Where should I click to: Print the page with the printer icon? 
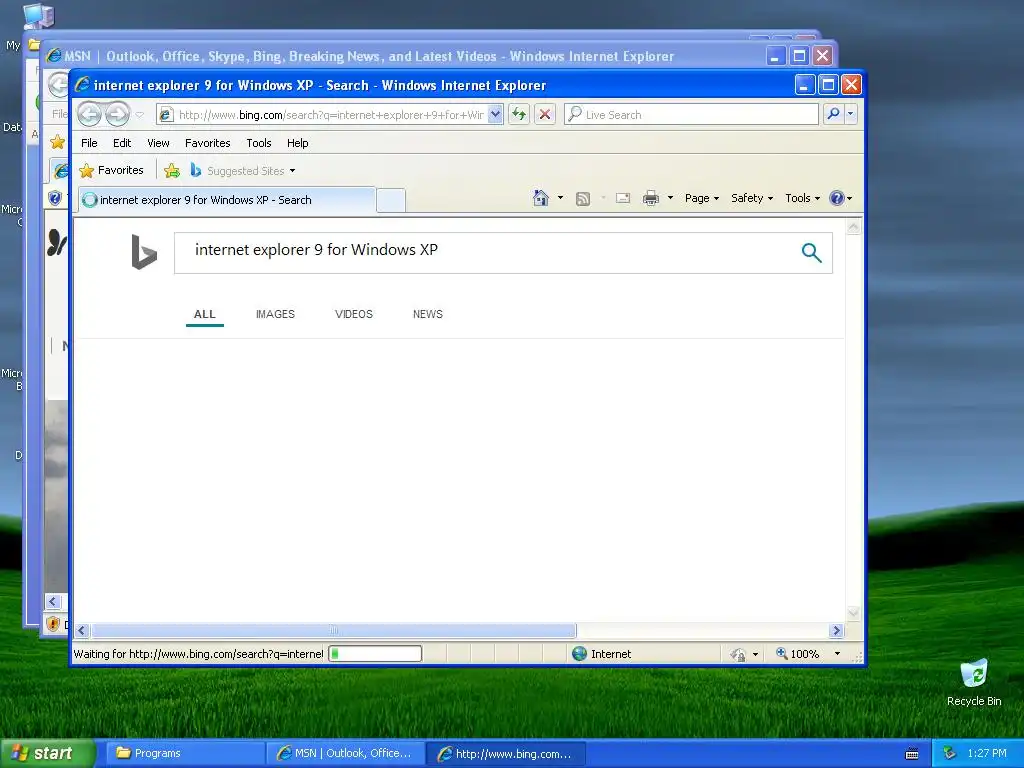[651, 198]
